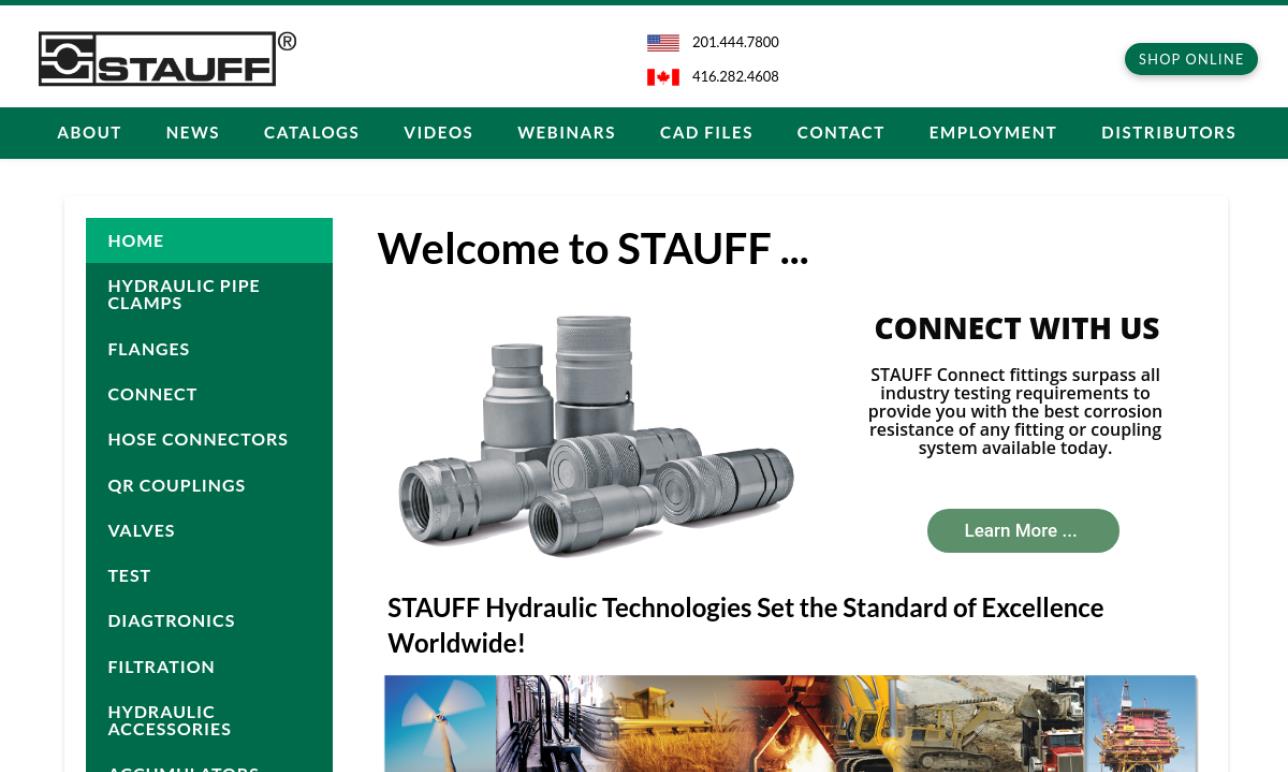Open the ABOUT menu item
Viewport: 1288px width, 772px height.
tap(89, 132)
